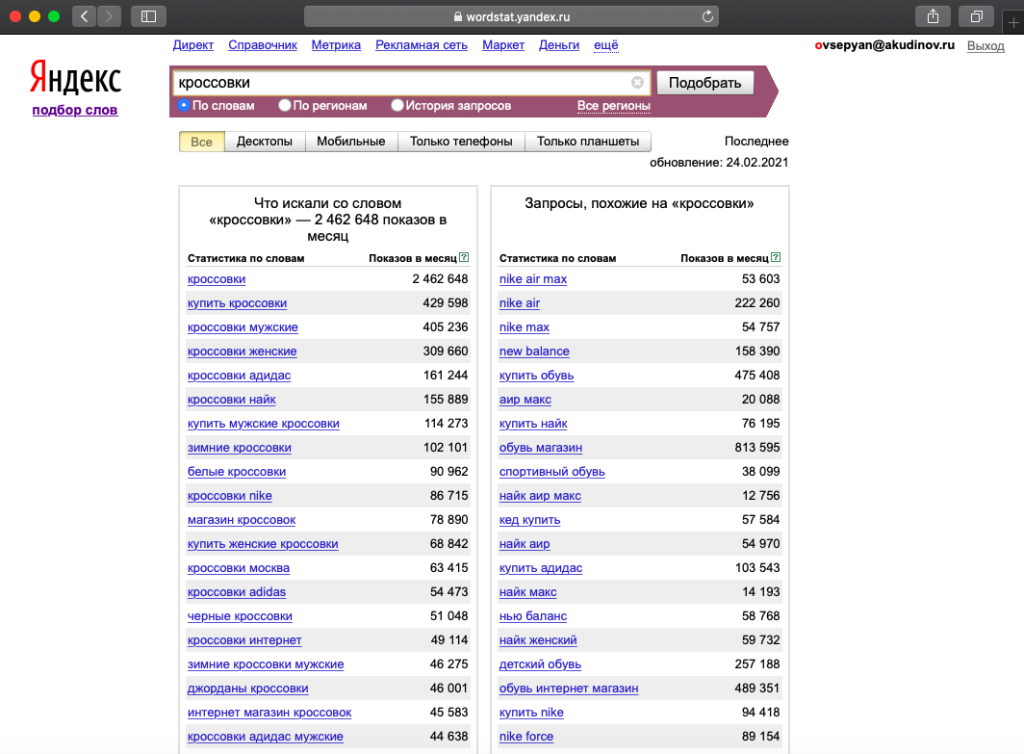Select the 'По регионам' radio button

tap(284, 105)
